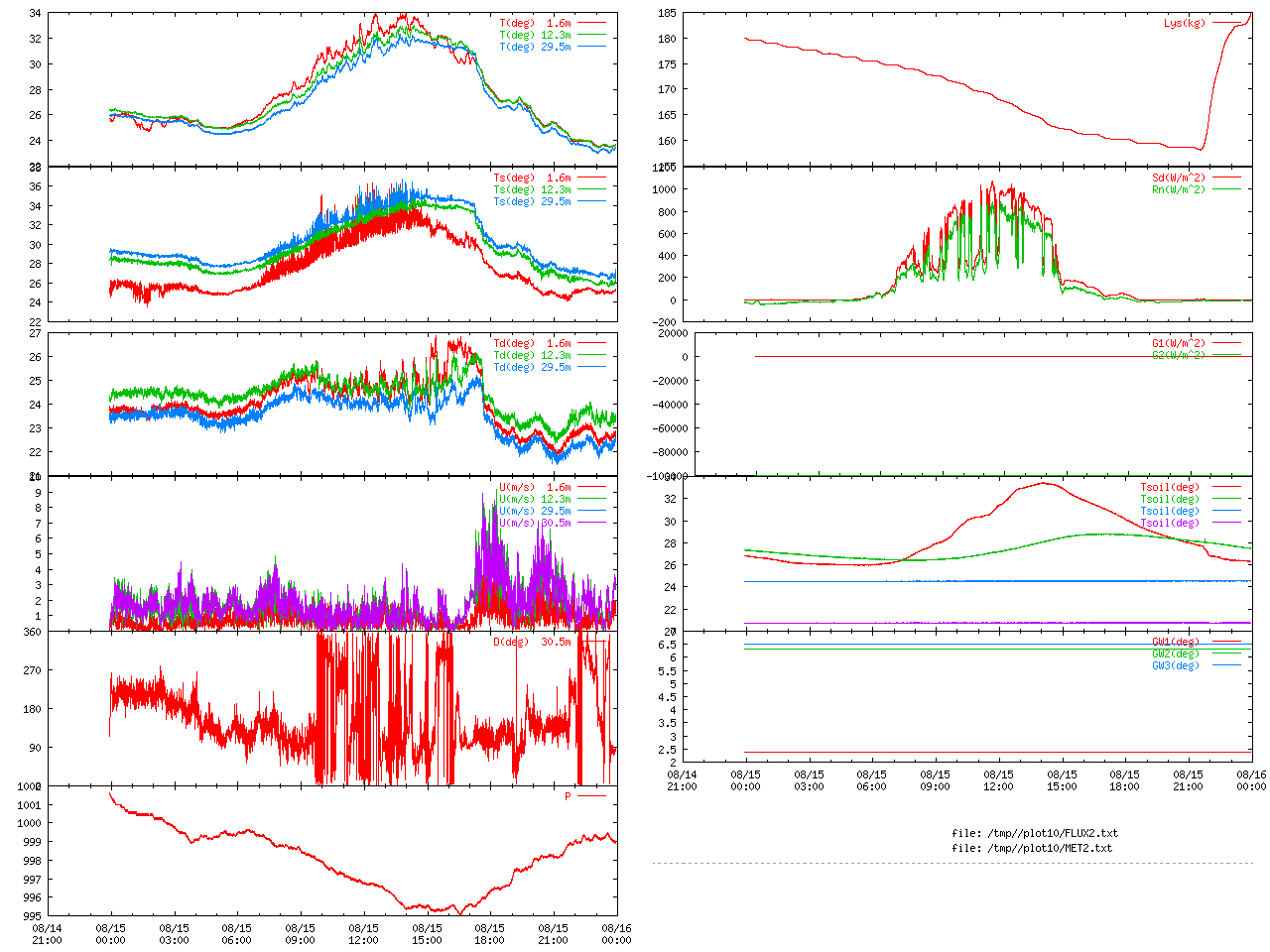The image size is (1270, 952).
Task: Select the "Td(deg) 12.3m" legend text
Action: 532,355
